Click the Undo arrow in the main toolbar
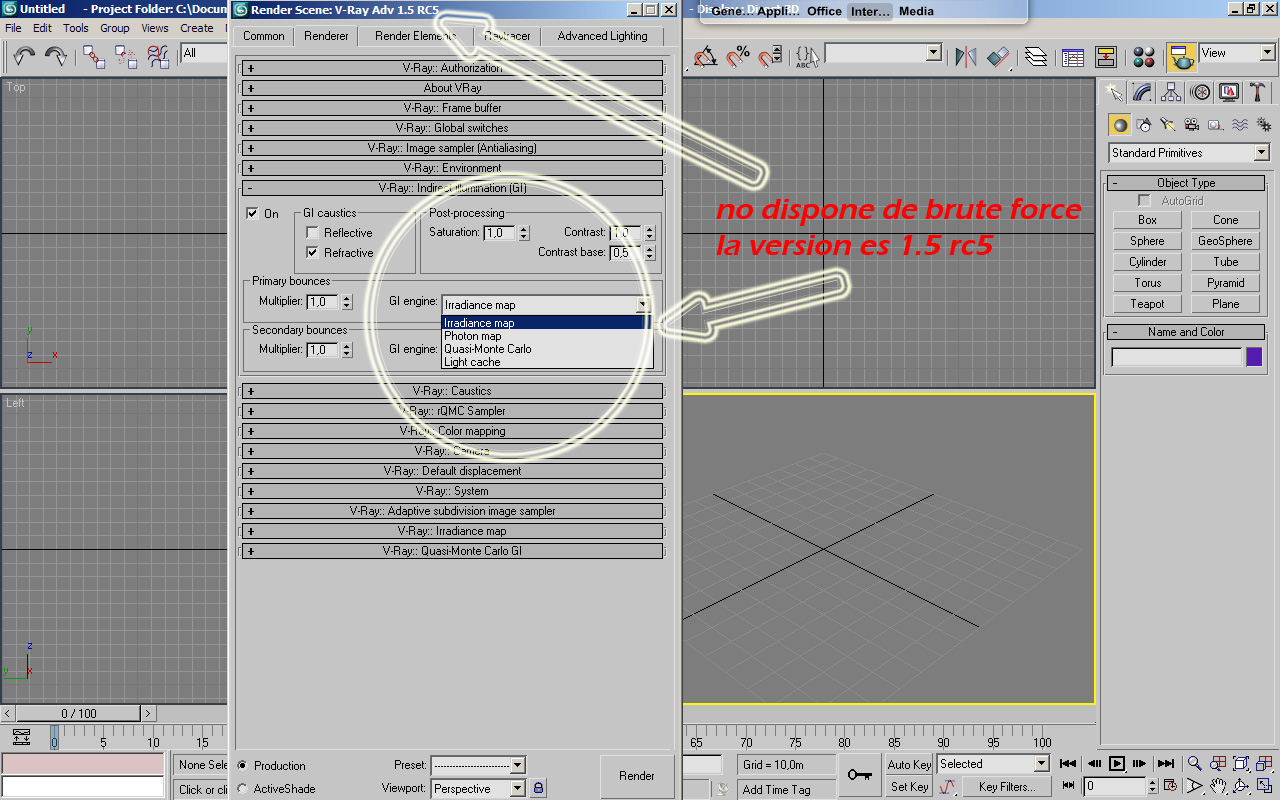Image resolution: width=1280 pixels, height=800 pixels. tap(24, 56)
